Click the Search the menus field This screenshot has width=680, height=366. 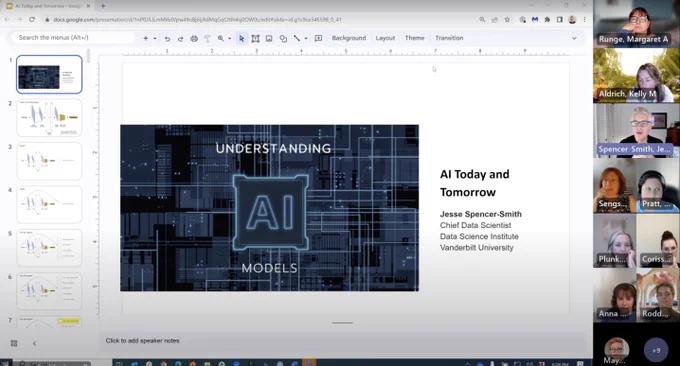point(72,38)
